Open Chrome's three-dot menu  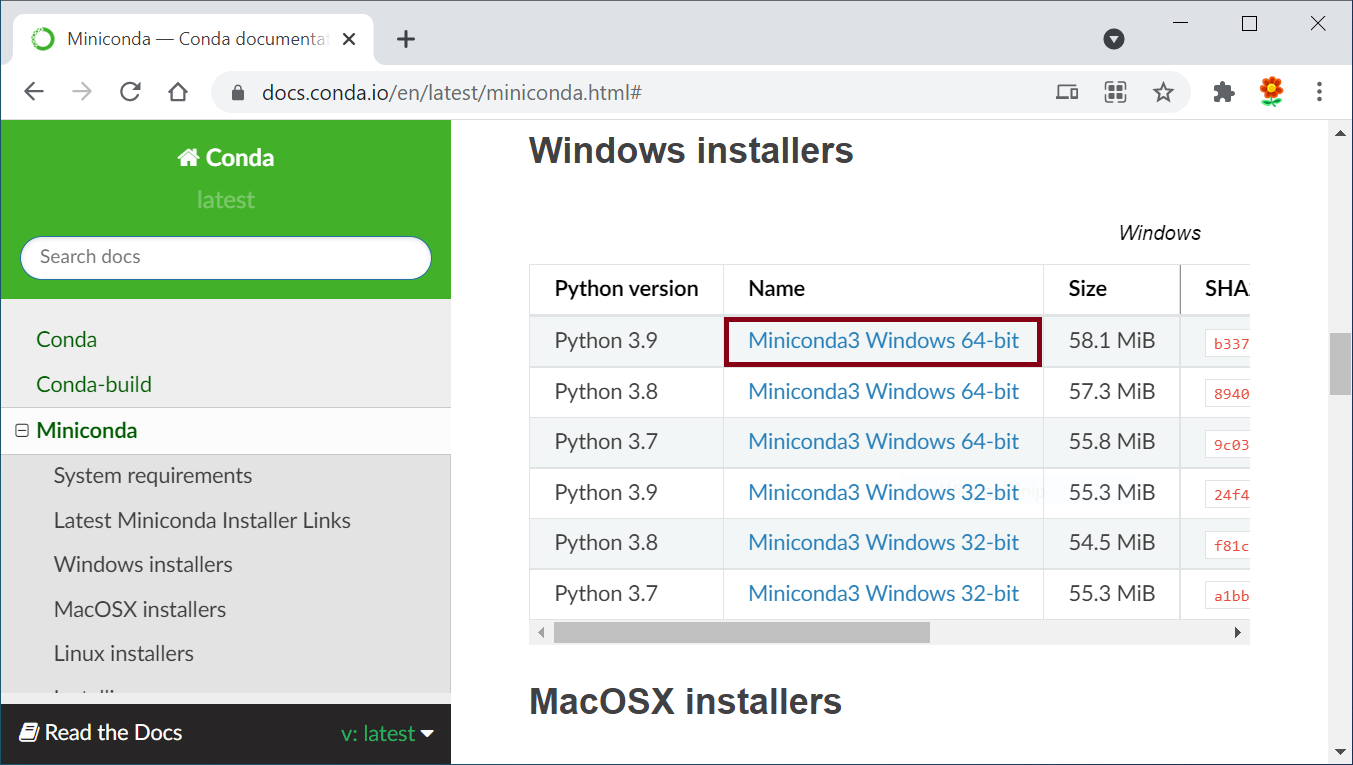(x=1319, y=92)
